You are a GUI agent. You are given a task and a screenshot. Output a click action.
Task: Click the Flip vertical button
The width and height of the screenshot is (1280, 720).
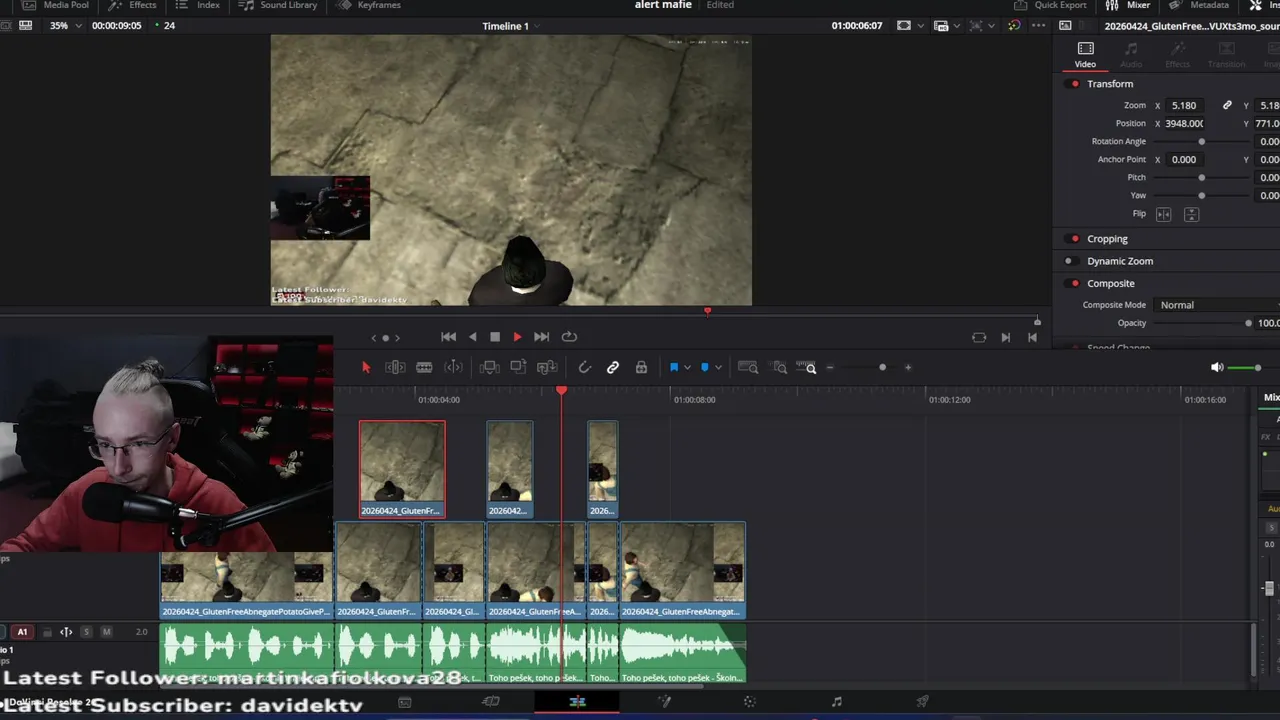(1191, 214)
